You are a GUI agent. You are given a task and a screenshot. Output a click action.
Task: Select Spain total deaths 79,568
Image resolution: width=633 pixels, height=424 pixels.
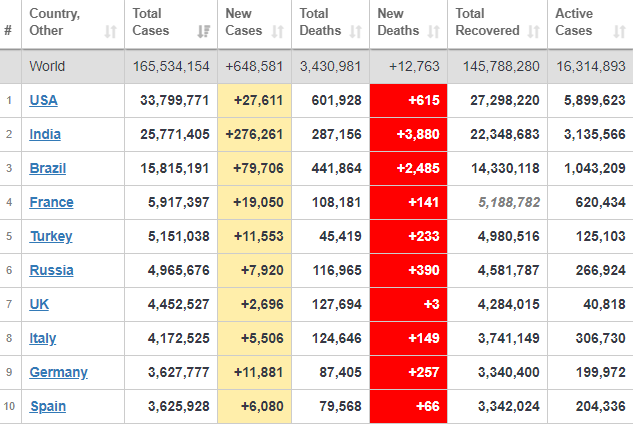click(340, 406)
